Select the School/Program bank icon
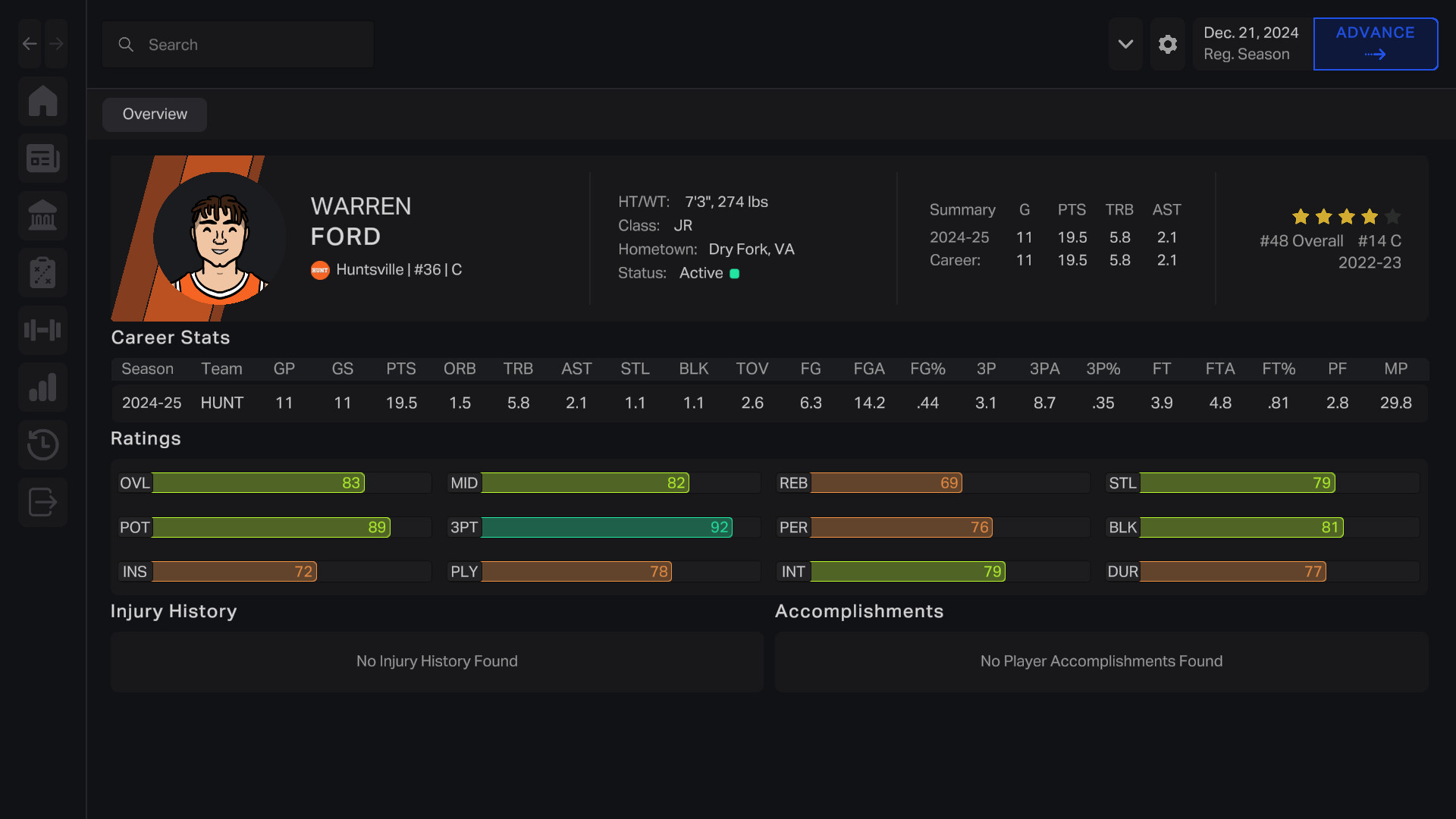1456x819 pixels. click(x=42, y=215)
